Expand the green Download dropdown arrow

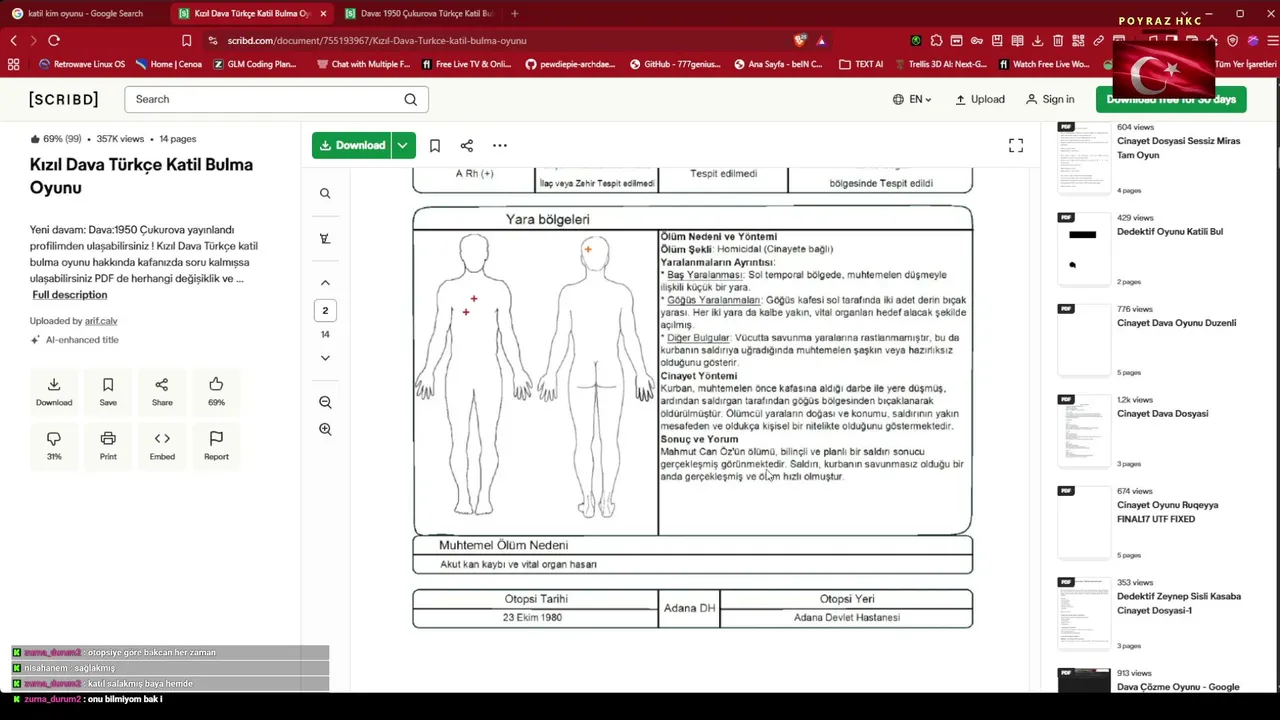tap(402, 145)
